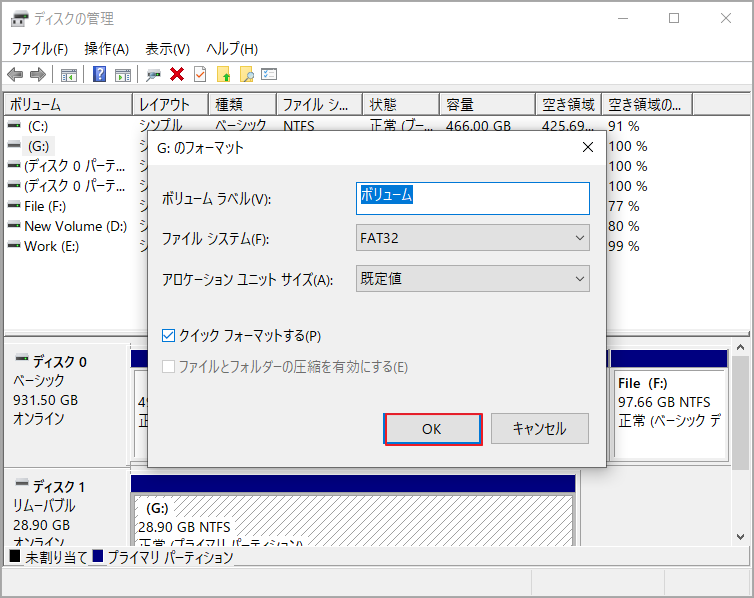Open the 表示(V) menu
The image size is (754, 598).
[x=167, y=48]
